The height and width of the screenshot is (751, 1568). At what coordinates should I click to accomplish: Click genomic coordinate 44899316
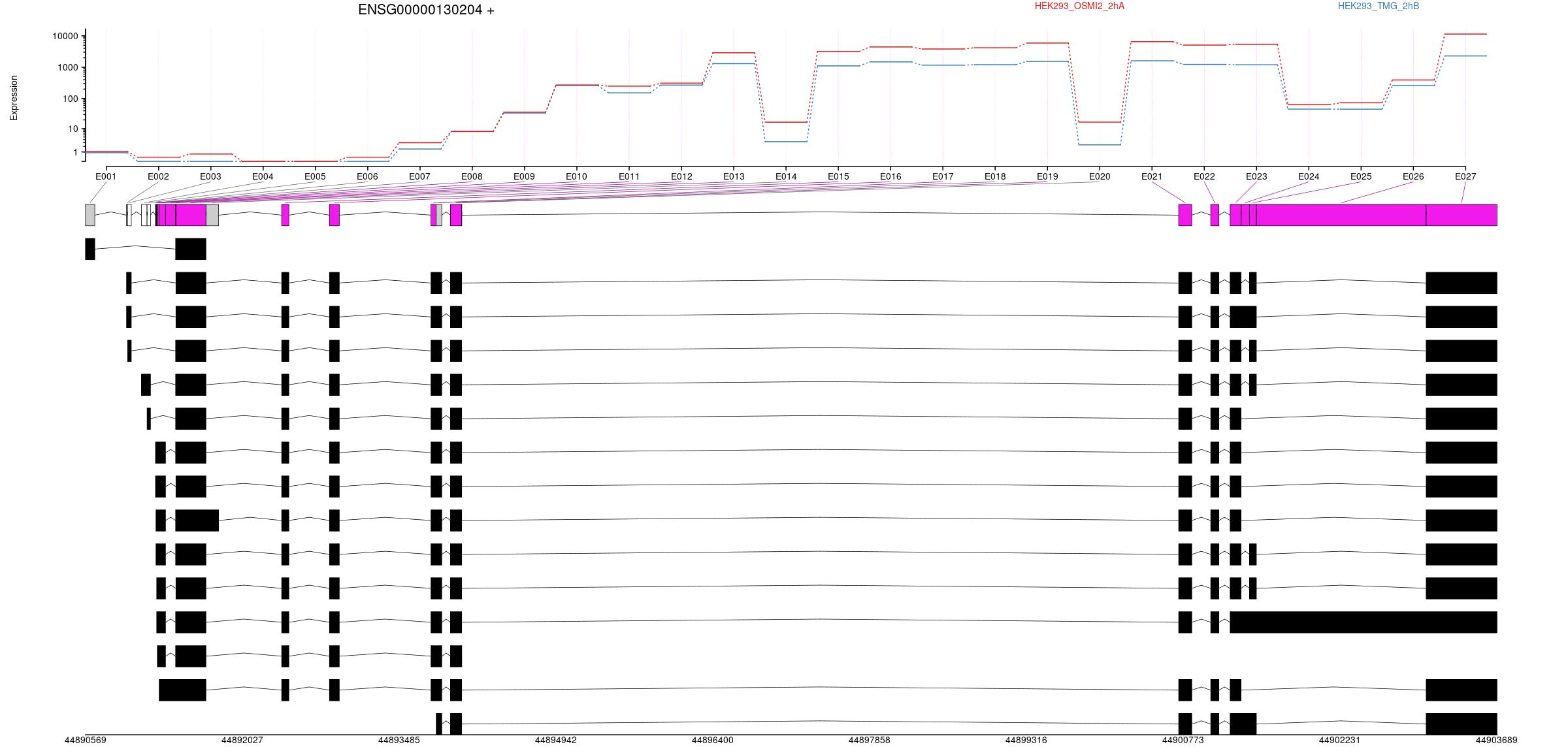coord(1026,740)
